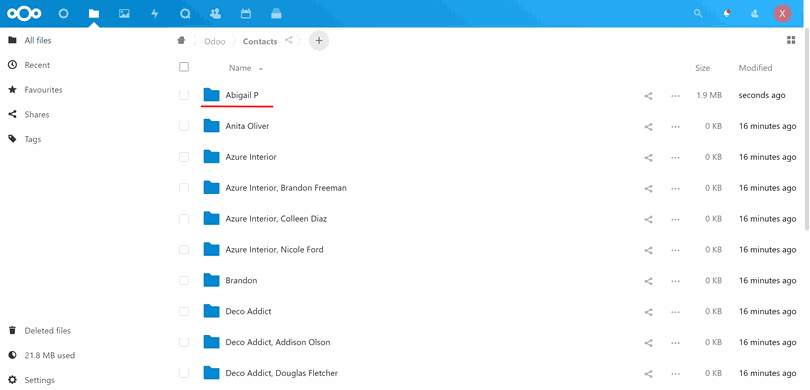This screenshot has height=390, width=810.
Task: Open the notifications bell
Action: 727,14
